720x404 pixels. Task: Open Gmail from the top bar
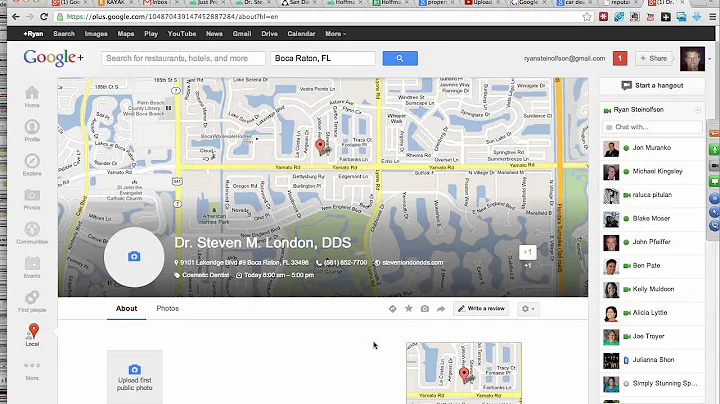242,34
